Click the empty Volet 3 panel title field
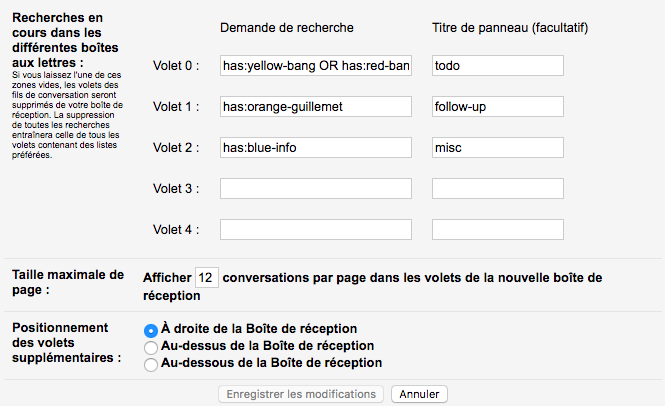Image resolution: width=665 pixels, height=406 pixels. click(x=497, y=188)
